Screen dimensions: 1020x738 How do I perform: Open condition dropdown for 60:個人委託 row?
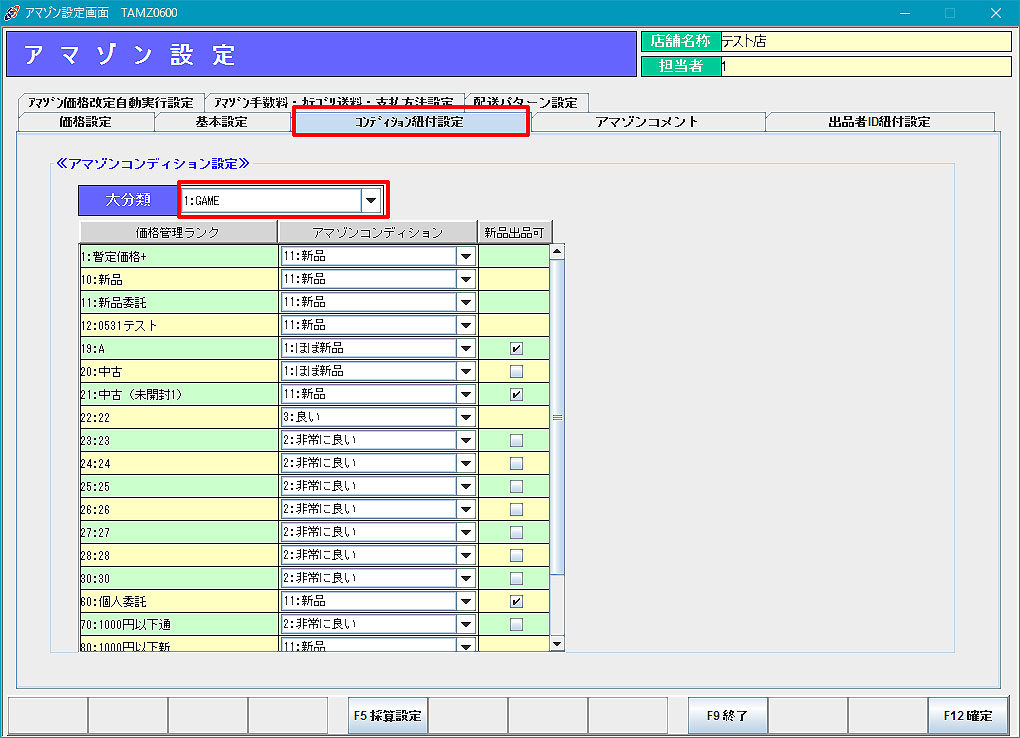click(465, 601)
